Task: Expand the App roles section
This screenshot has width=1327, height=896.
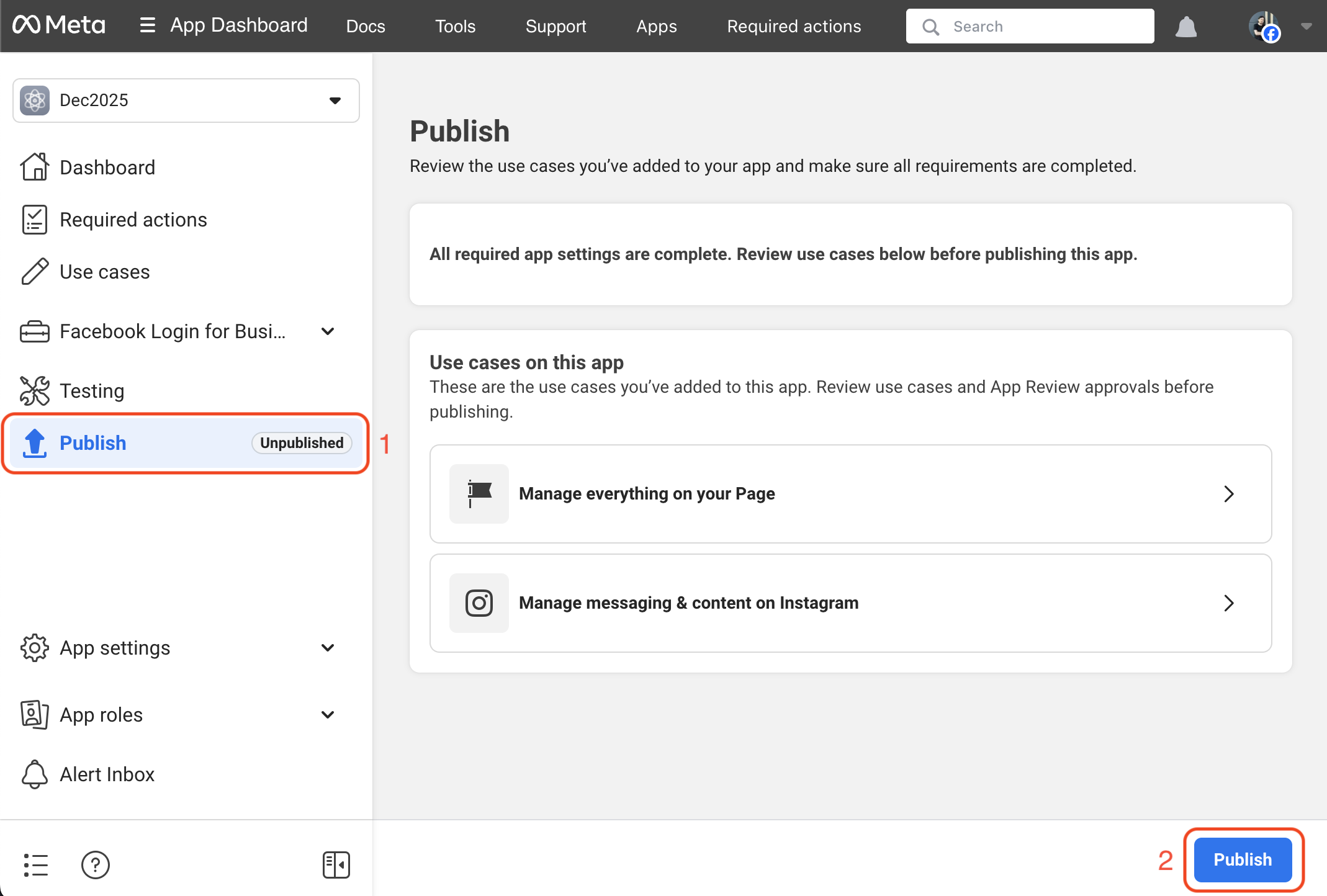Action: coord(328,715)
